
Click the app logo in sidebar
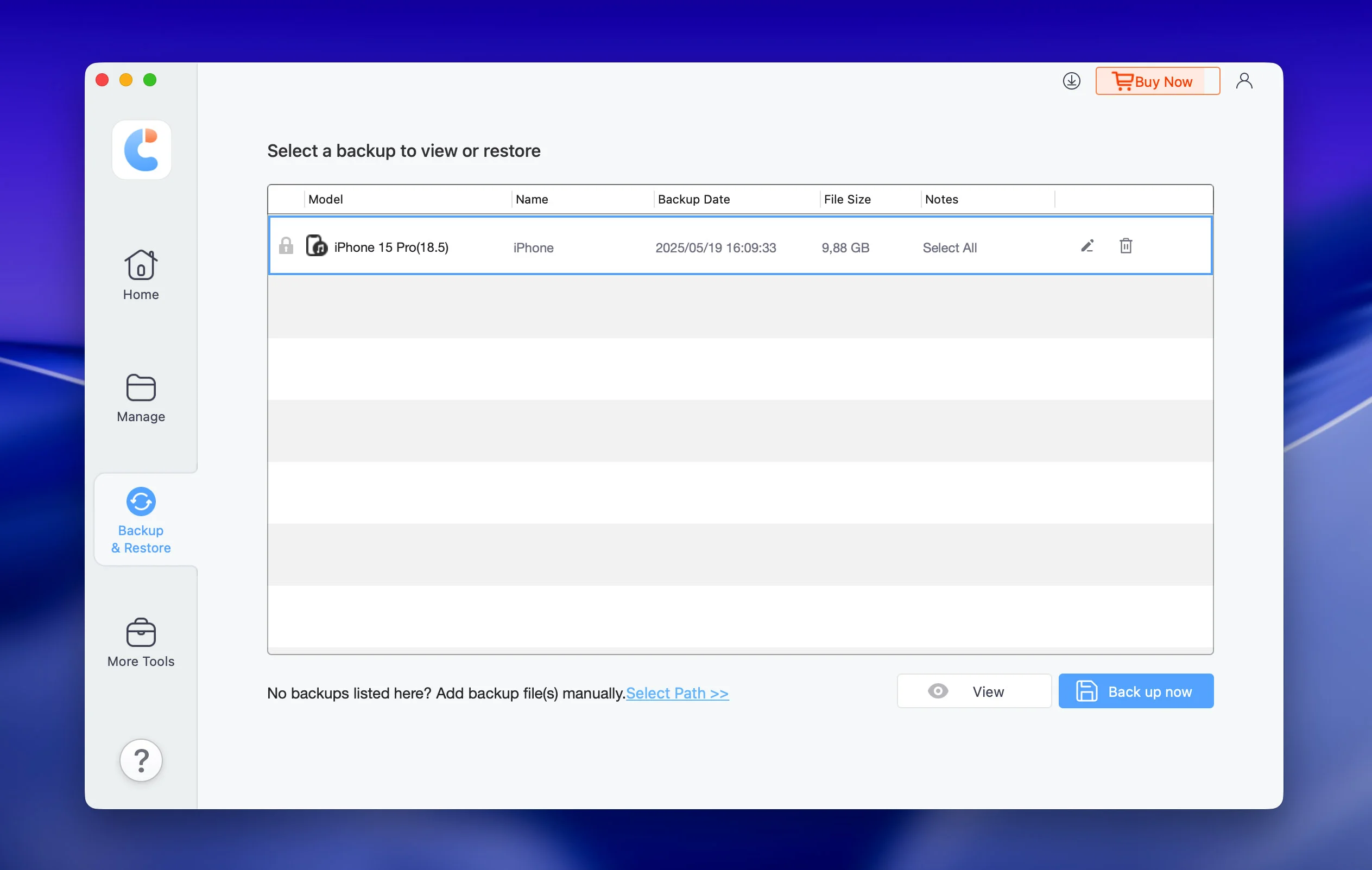pos(141,150)
